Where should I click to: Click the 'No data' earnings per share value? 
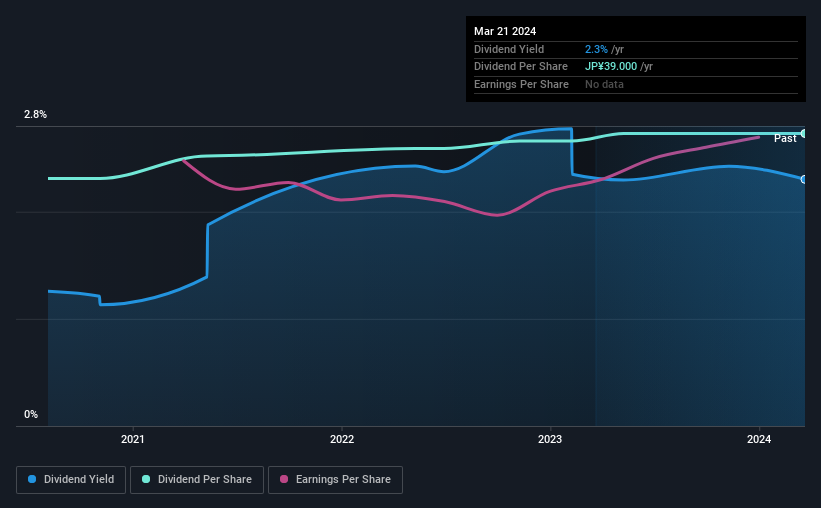click(x=604, y=84)
